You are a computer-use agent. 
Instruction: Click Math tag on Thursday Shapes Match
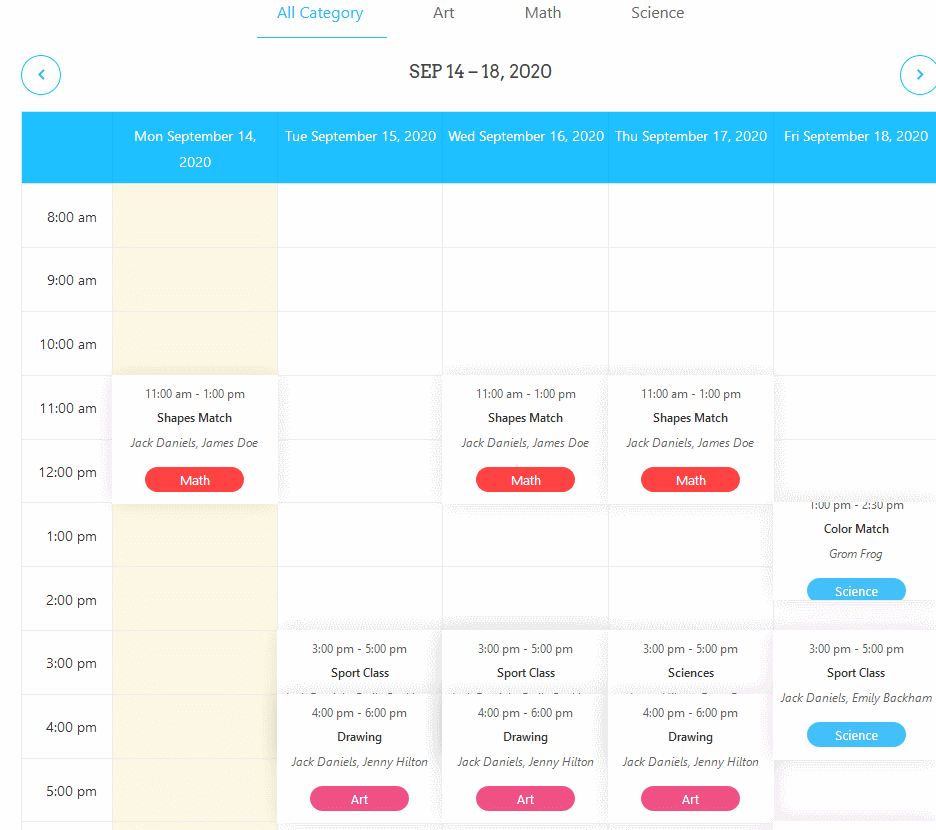[691, 480]
